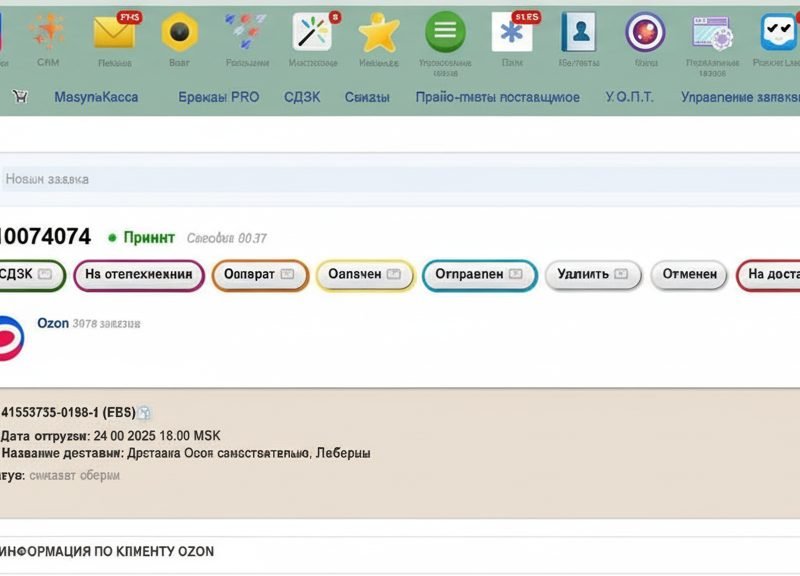Click the Удалить button

593,275
